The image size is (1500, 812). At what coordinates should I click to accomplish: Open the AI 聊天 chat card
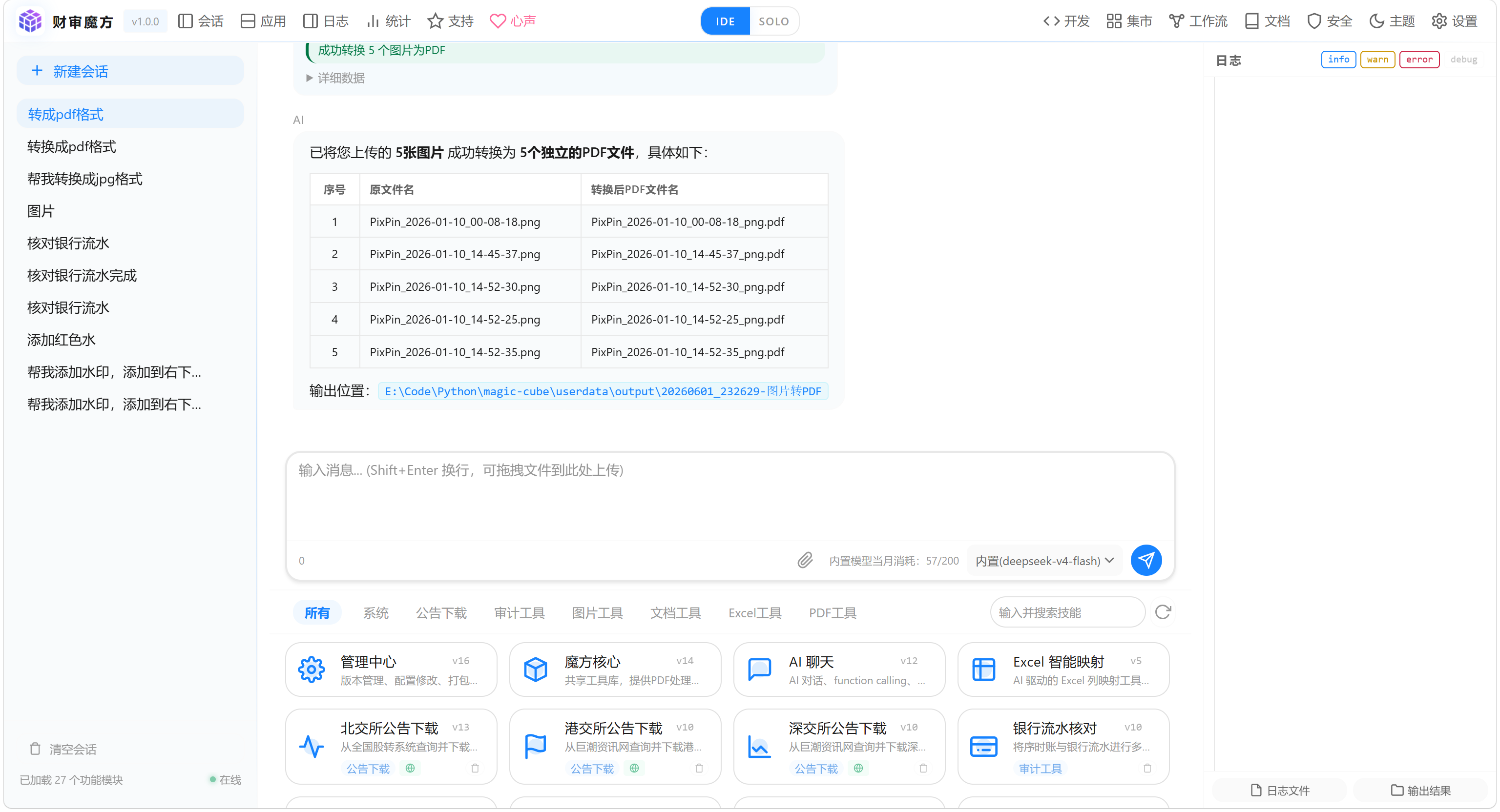pyautogui.click(x=839, y=670)
